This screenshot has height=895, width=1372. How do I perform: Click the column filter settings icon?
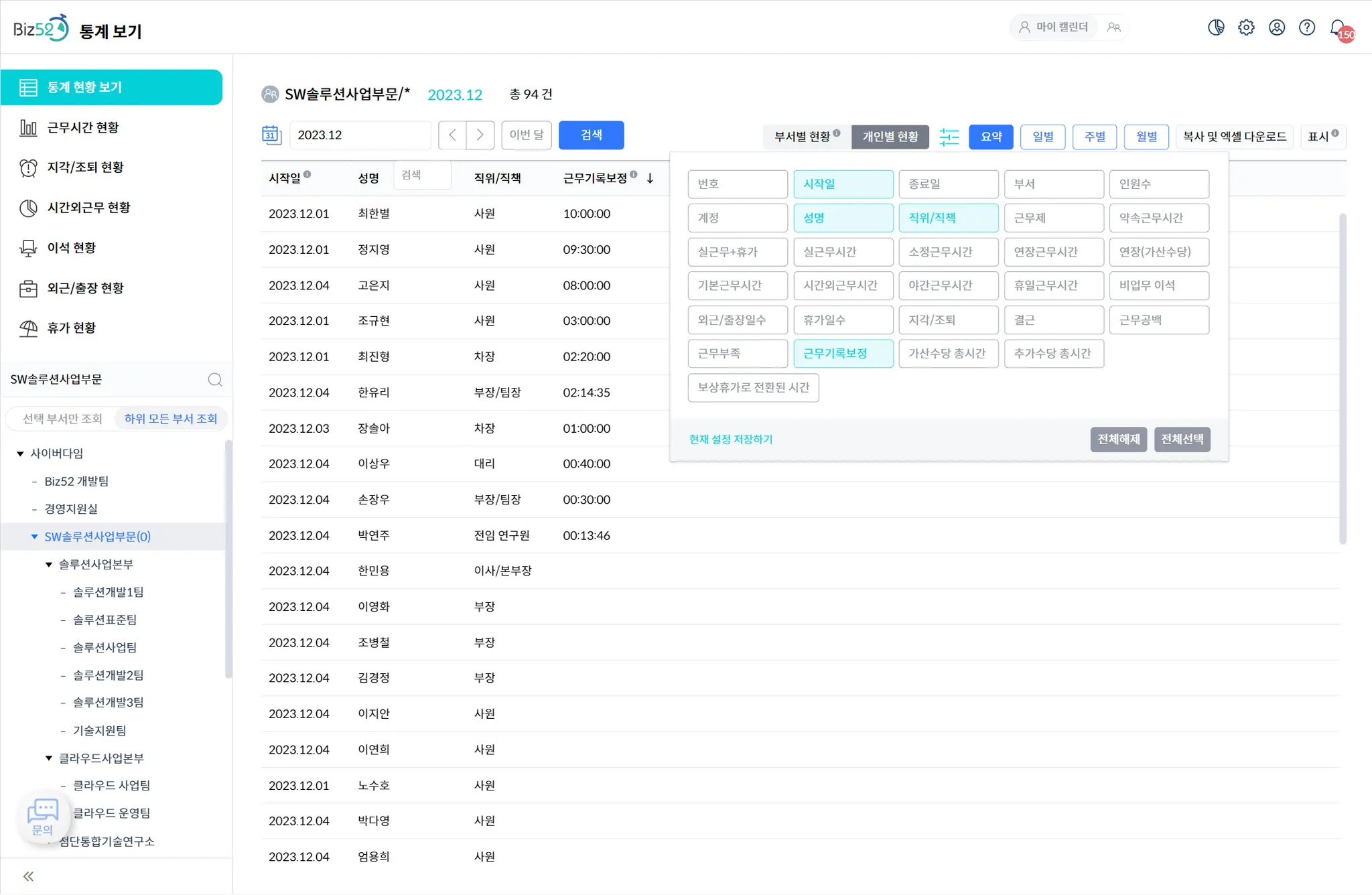(x=949, y=137)
